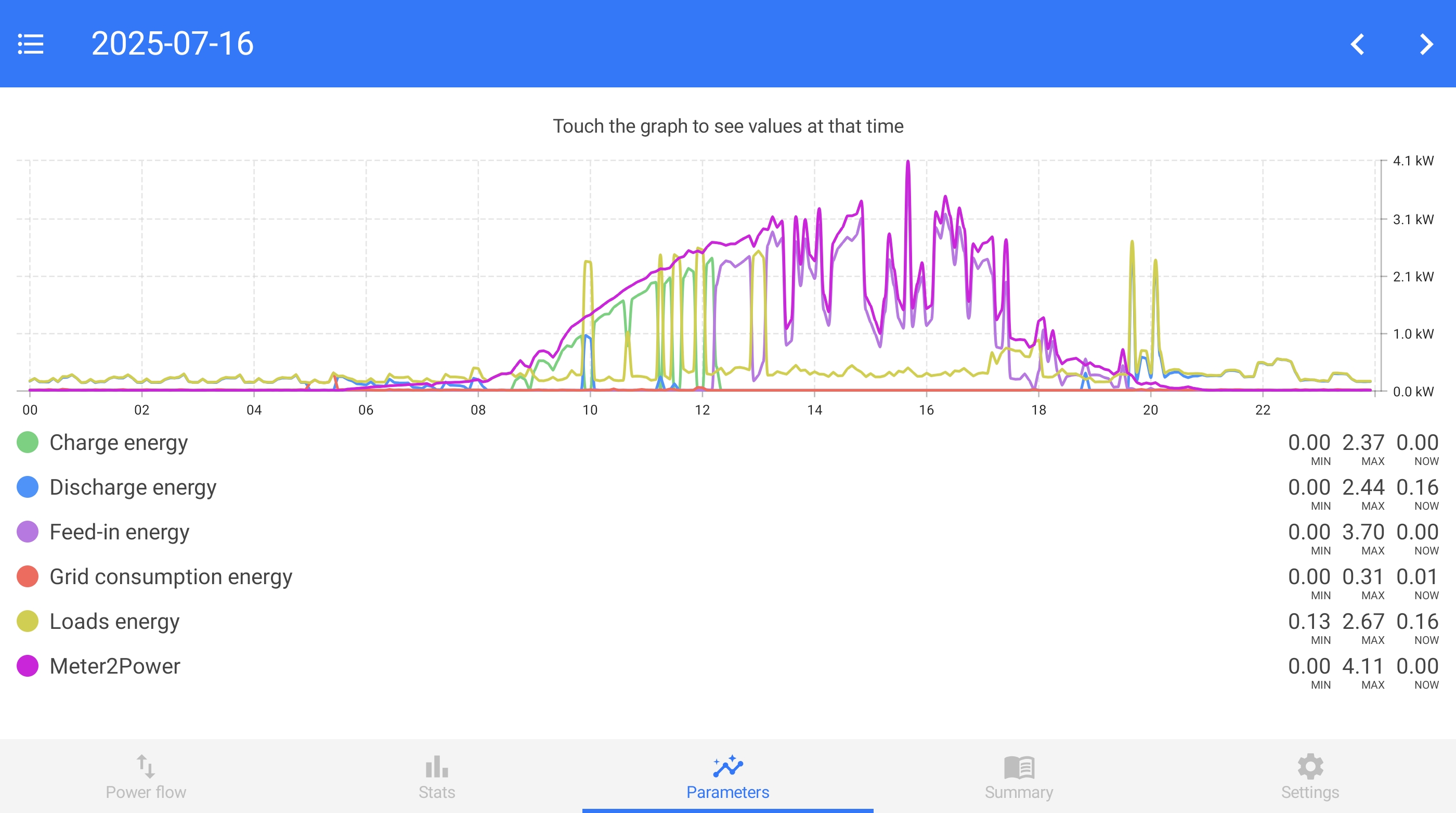The height and width of the screenshot is (813, 1456).
Task: Toggle the Grid consumption energy label
Action: [x=171, y=577]
